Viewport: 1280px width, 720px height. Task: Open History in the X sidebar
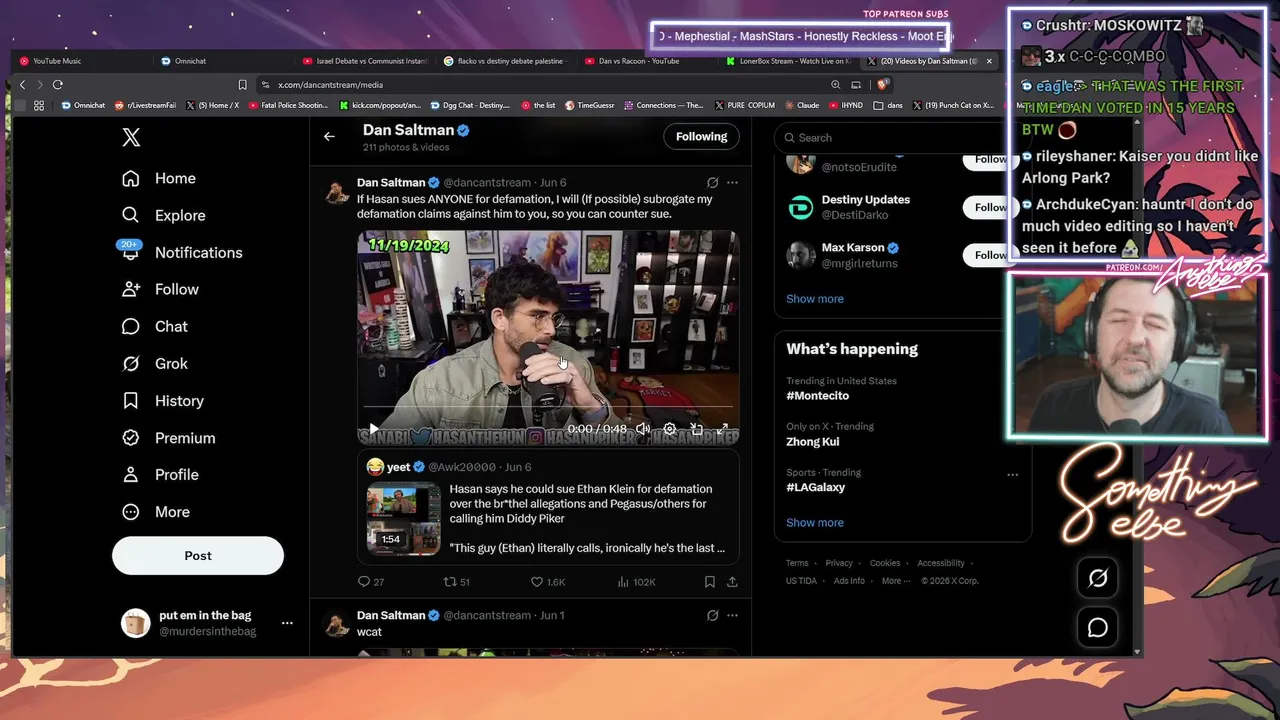163,400
